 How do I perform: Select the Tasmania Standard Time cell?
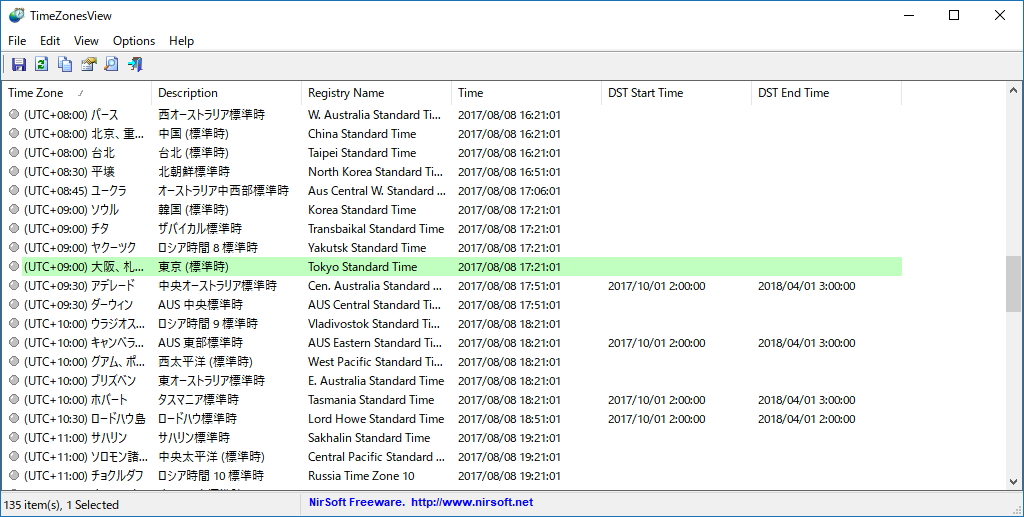pos(371,400)
